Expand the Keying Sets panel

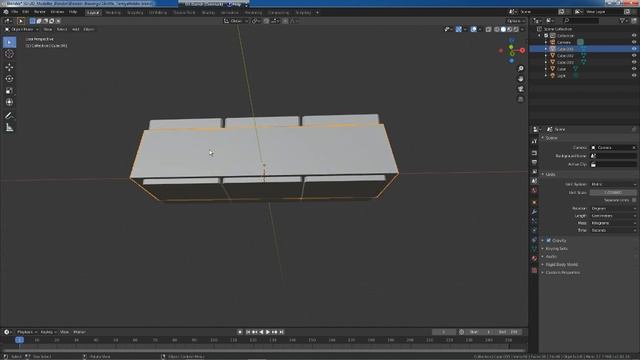(556, 249)
